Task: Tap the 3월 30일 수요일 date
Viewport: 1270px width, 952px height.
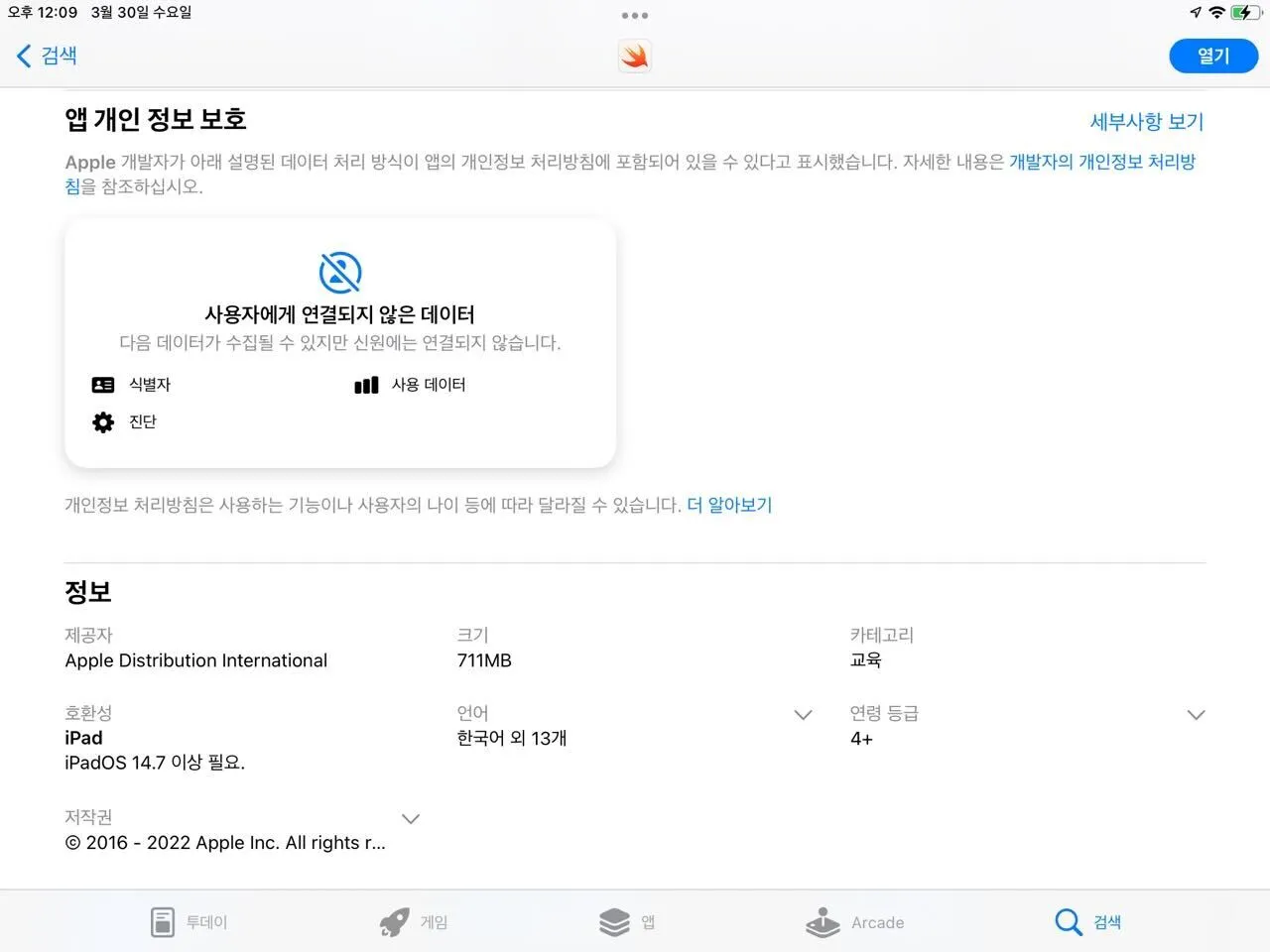Action: tap(141, 13)
